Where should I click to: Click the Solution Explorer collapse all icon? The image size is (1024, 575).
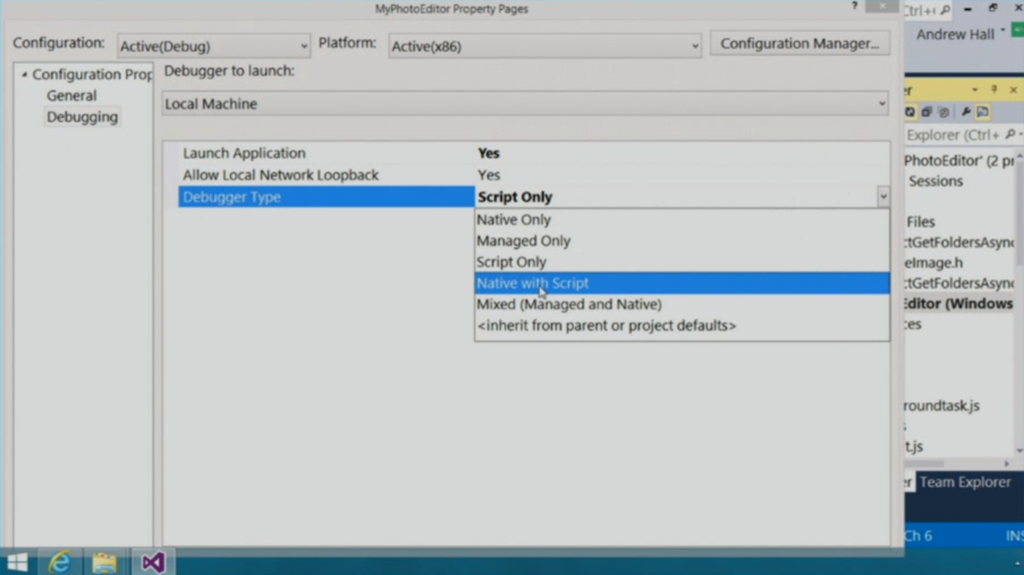927,112
